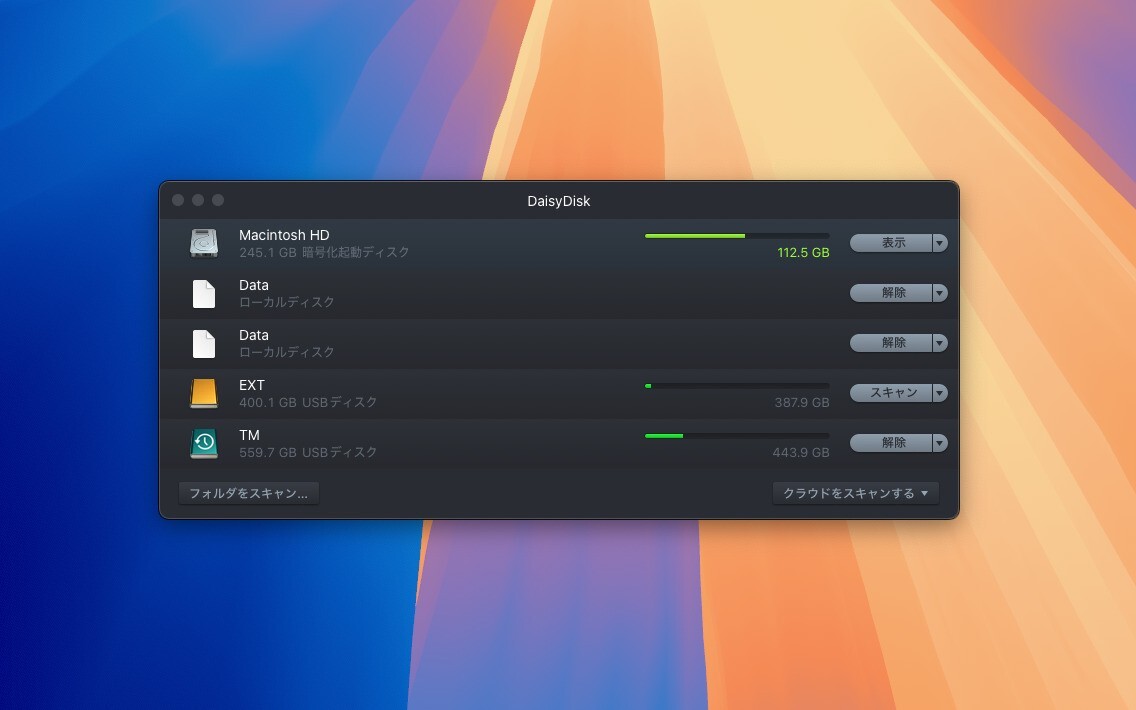The height and width of the screenshot is (710, 1136).
Task: Select the Macintosh HD name text
Action: [284, 235]
